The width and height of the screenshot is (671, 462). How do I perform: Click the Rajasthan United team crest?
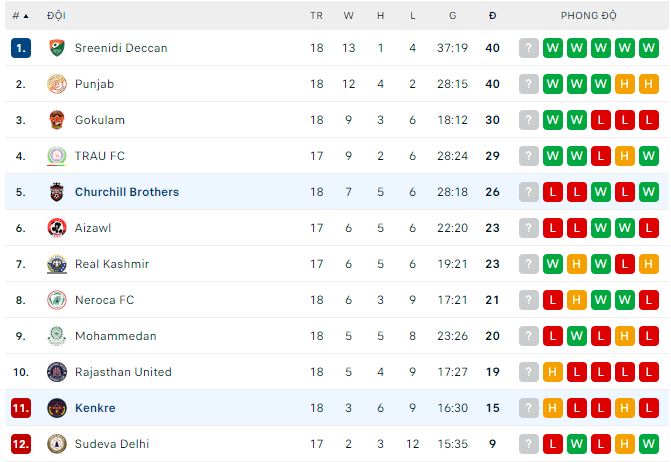(56, 372)
